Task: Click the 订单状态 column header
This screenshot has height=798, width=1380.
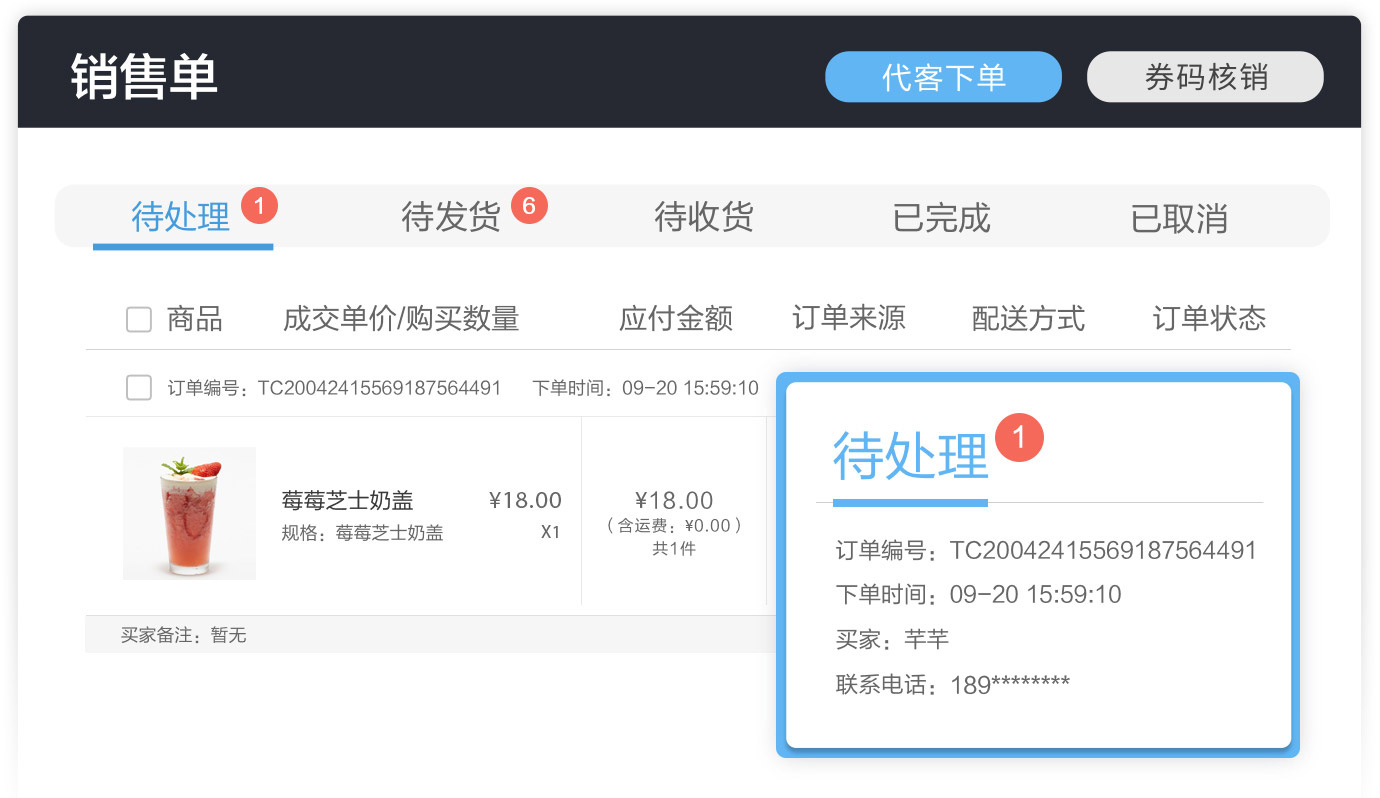Action: pos(1208,318)
